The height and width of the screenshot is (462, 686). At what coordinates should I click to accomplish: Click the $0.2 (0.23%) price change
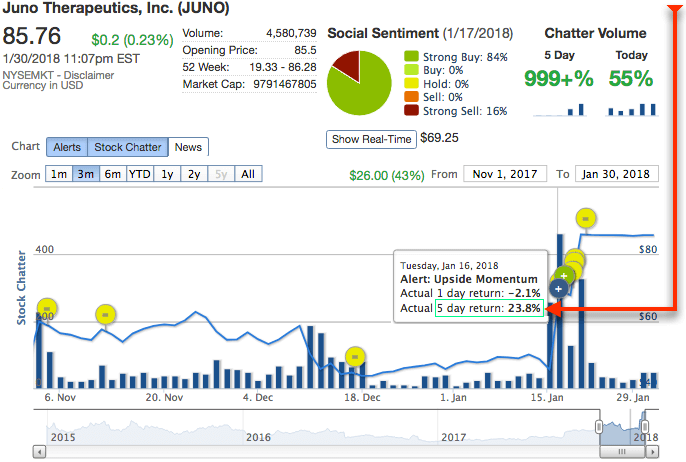[x=132, y=40]
